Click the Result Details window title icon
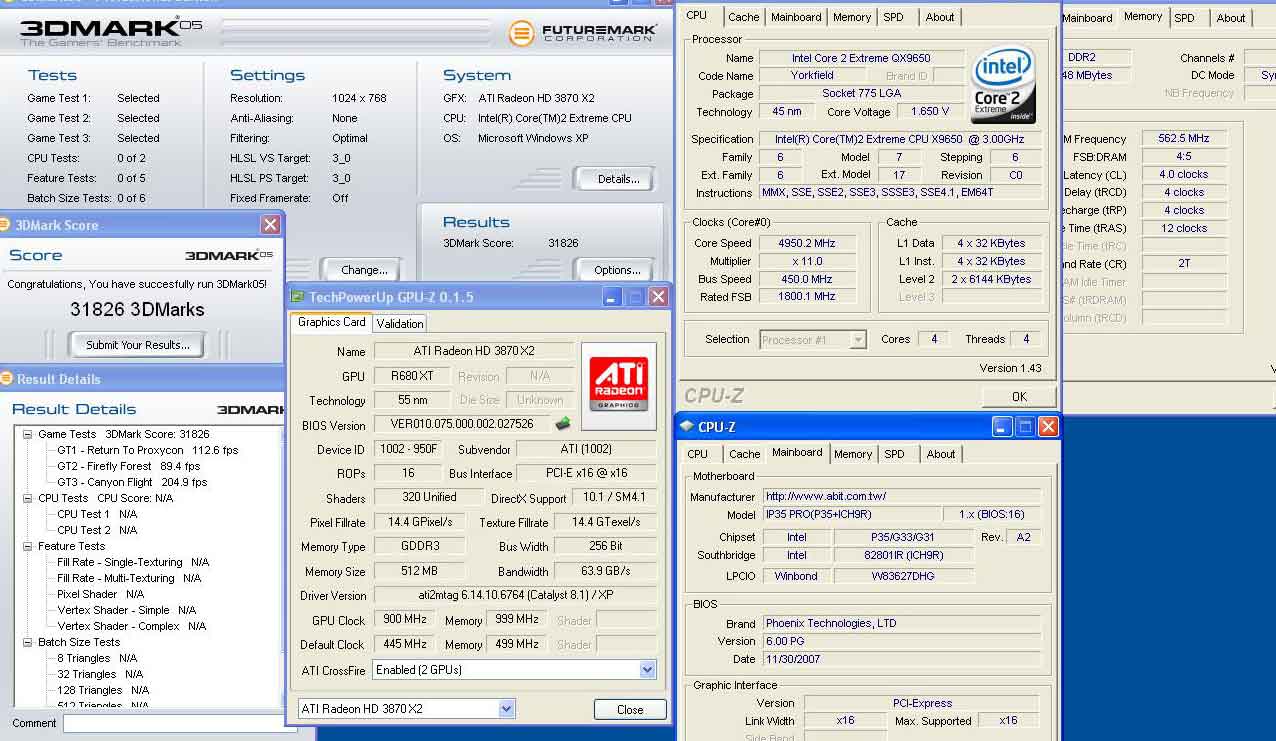This screenshot has height=741, width=1276. click(7, 379)
